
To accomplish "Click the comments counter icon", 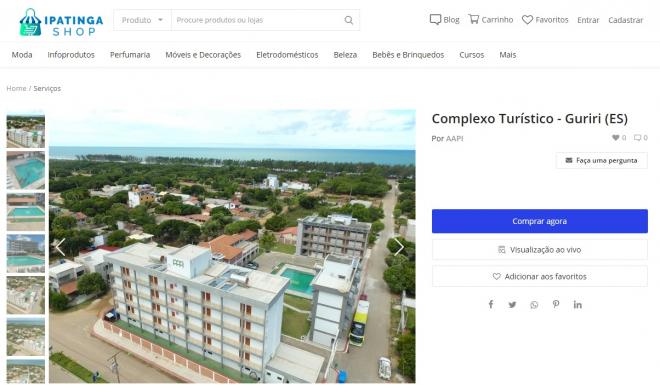I will tap(638, 138).
